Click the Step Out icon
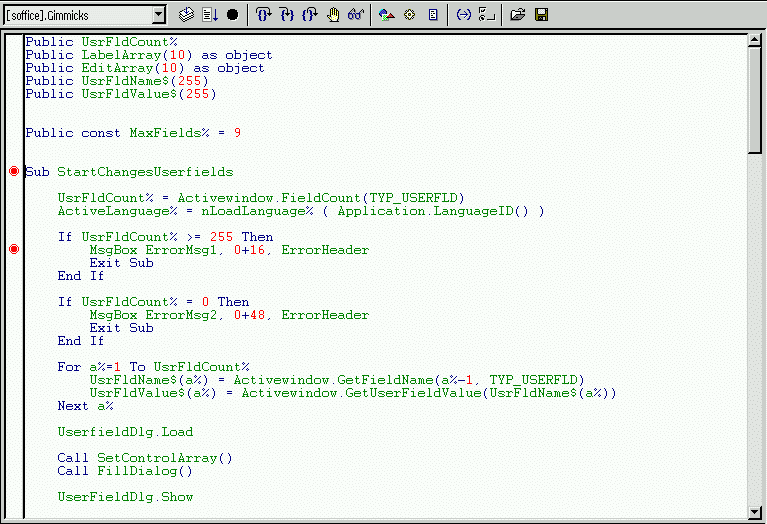 pos(310,15)
